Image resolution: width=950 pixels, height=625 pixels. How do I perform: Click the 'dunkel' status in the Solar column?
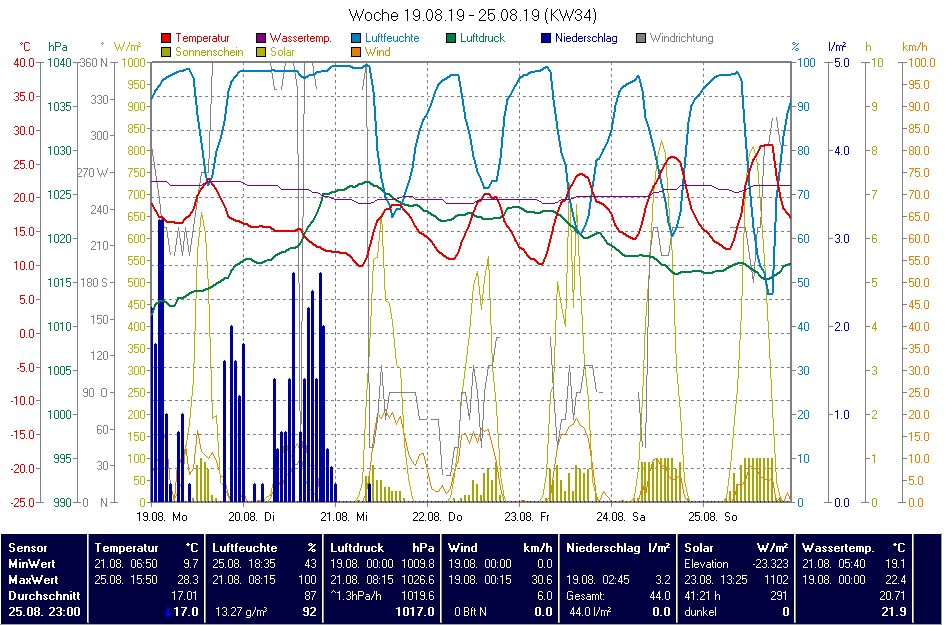click(701, 612)
